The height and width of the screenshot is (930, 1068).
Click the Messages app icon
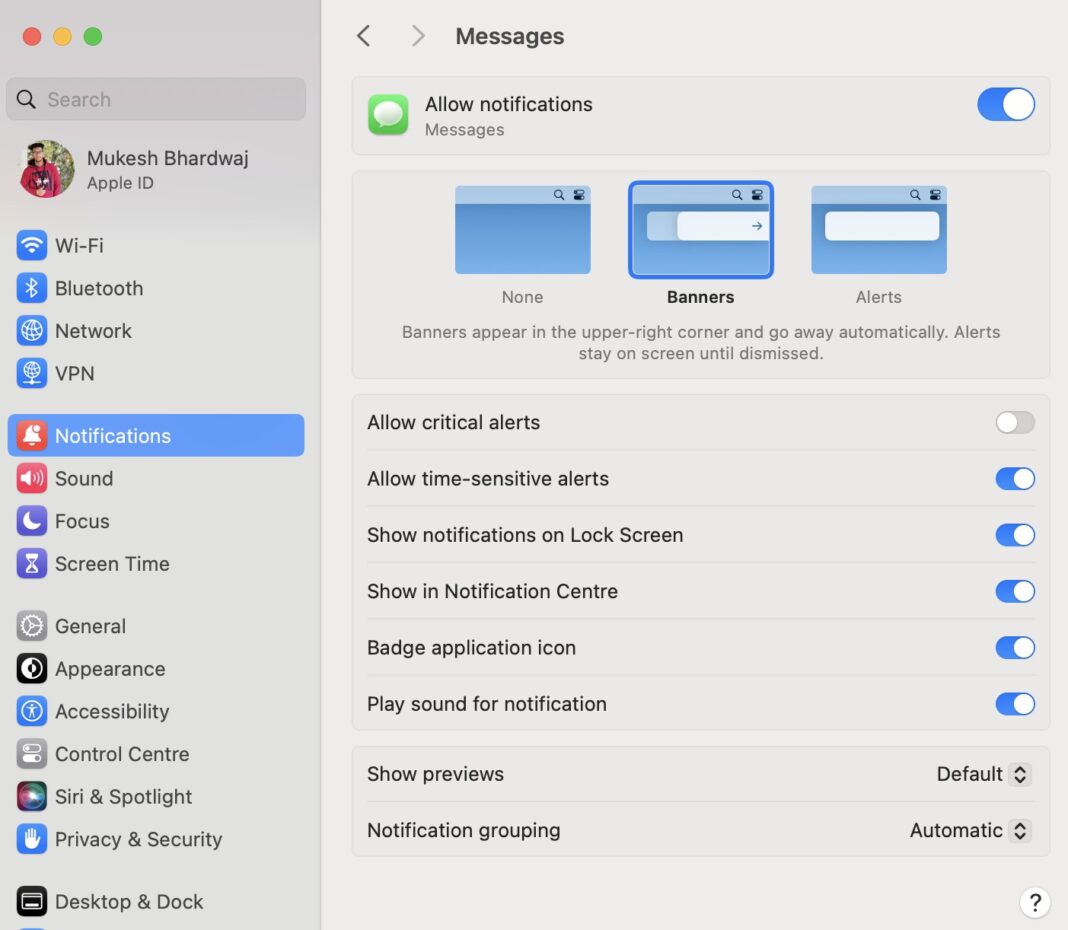[x=388, y=114]
